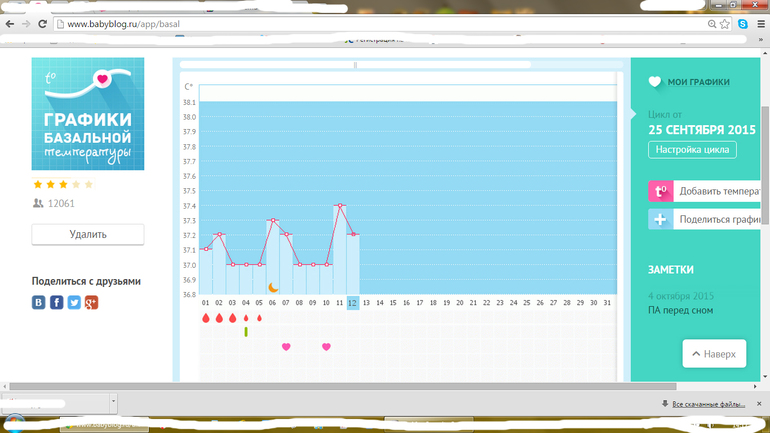770x433 pixels.
Task: Open the Все скачанные файлы link
Action: (708, 404)
